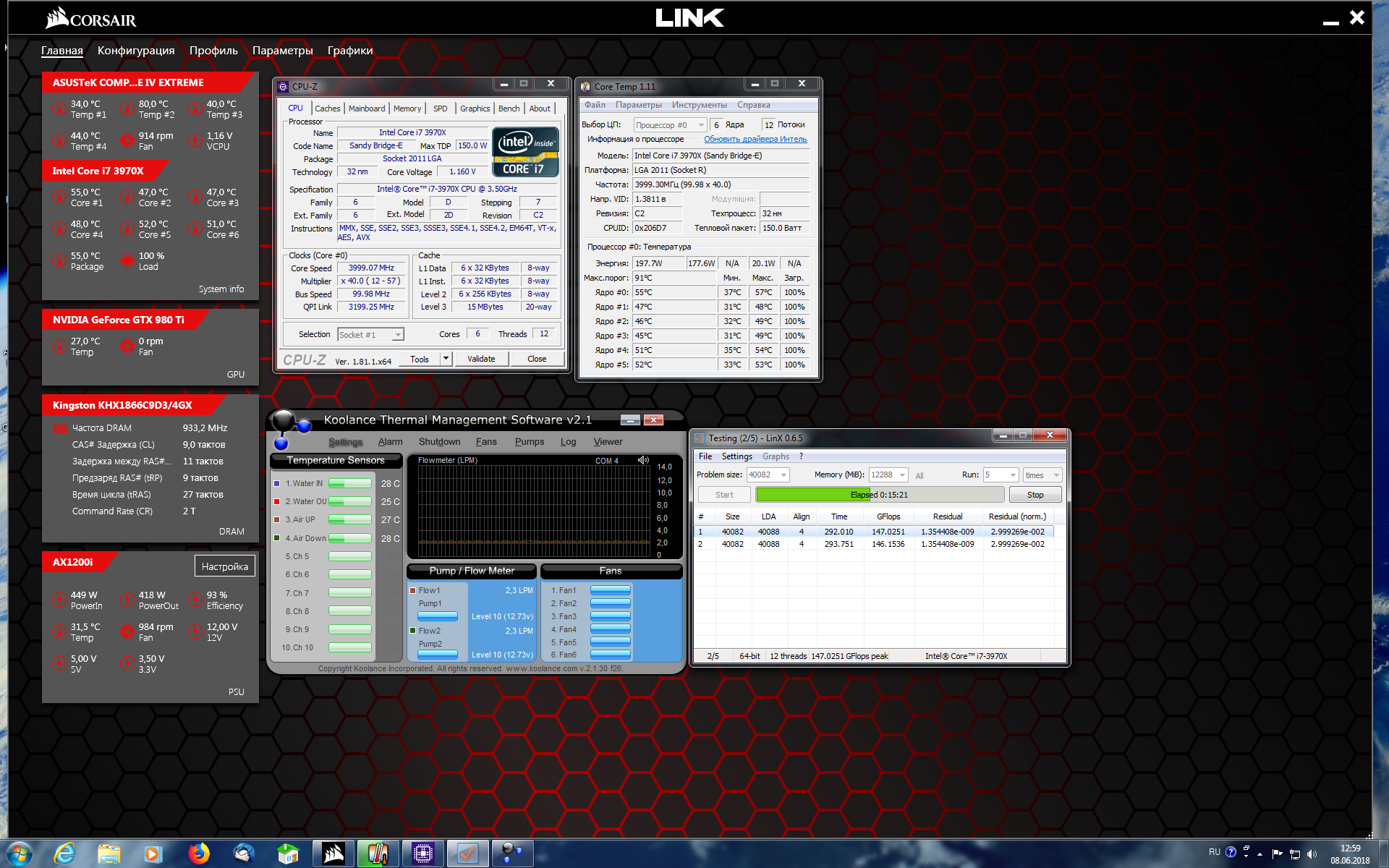The image size is (1389, 868).
Task: Open Thunderbird mail taskbar icon
Action: click(244, 854)
